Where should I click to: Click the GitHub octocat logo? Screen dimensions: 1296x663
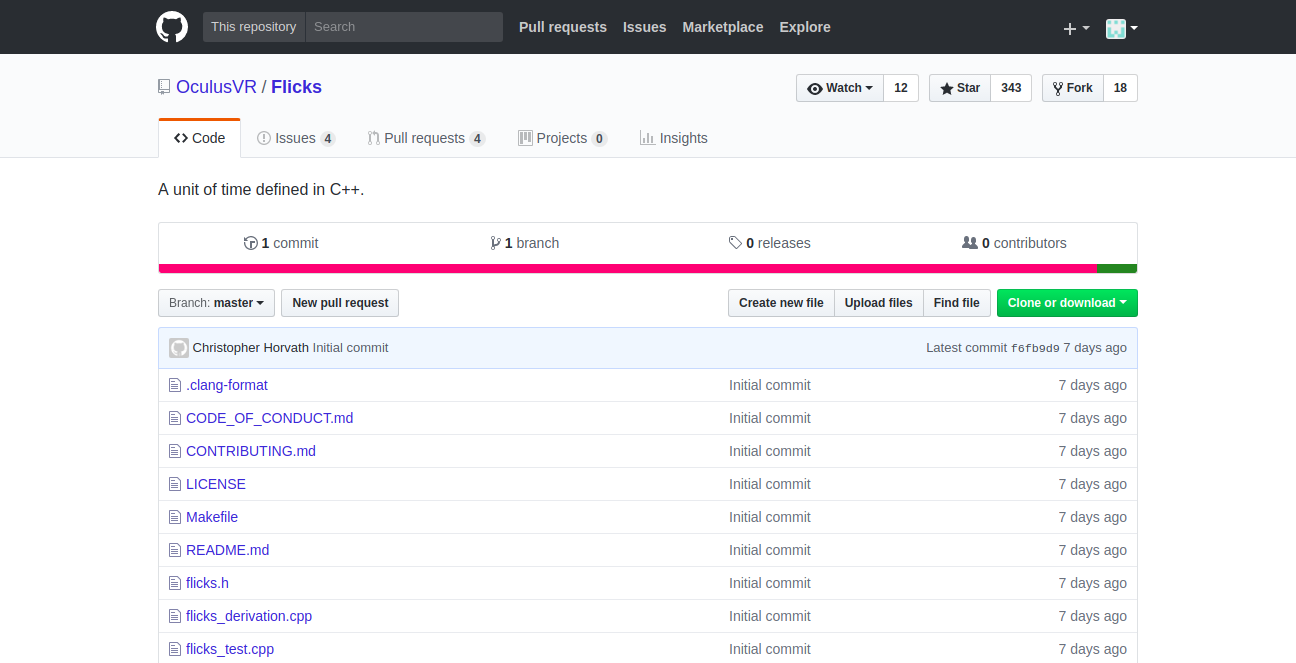172,27
